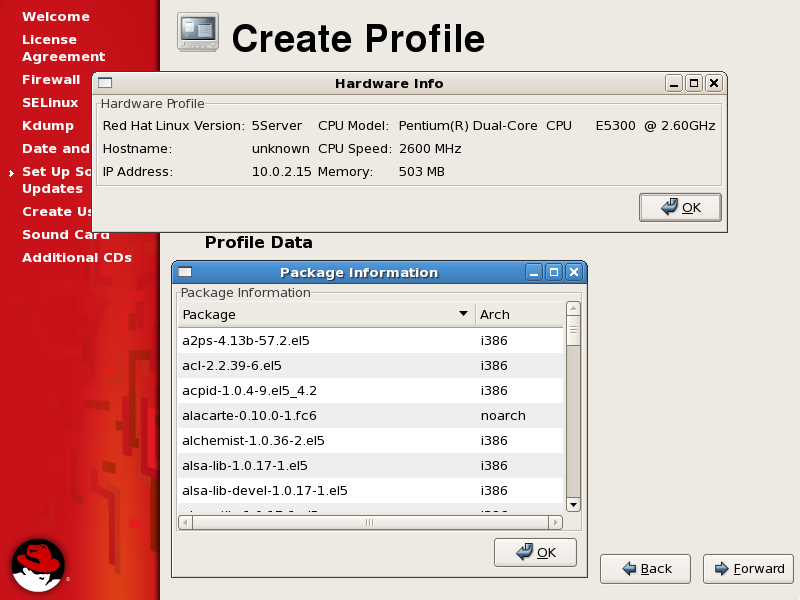
Task: Click the horizontal scroll left arrow
Action: (x=185, y=522)
